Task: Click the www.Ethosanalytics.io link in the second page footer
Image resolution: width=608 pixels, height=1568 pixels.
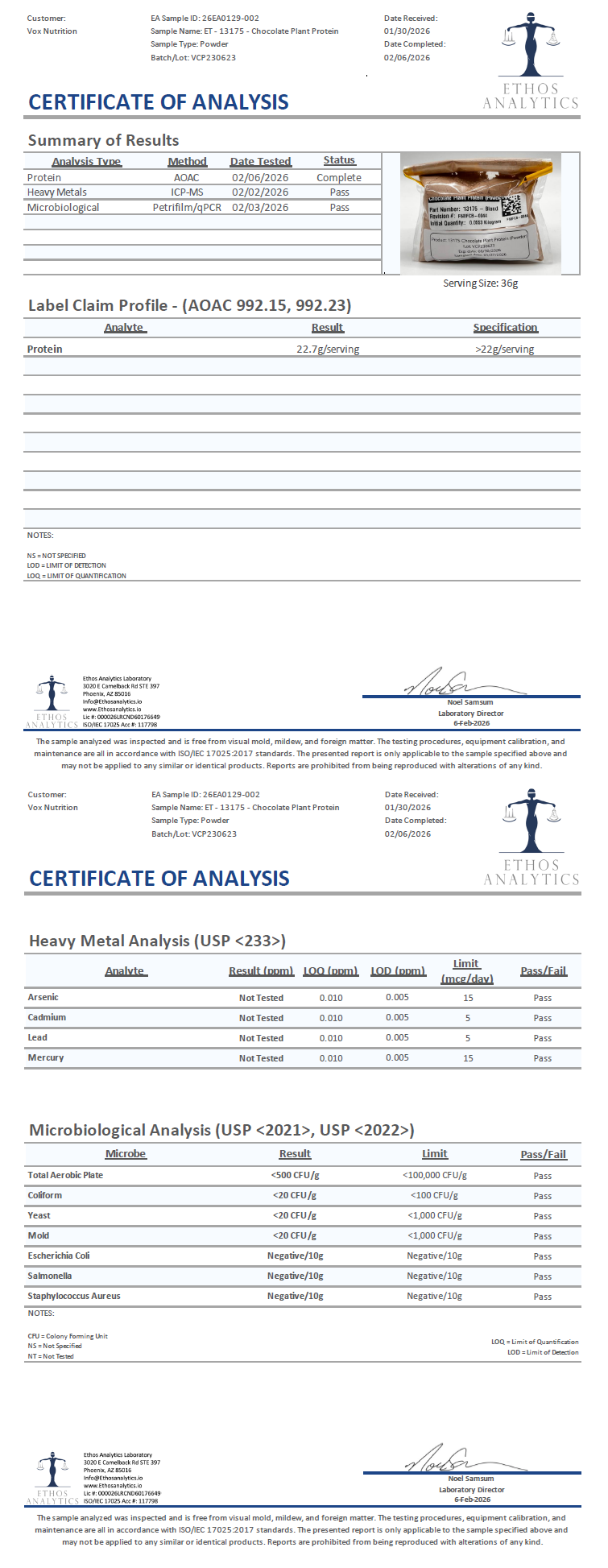Action: [113, 1486]
